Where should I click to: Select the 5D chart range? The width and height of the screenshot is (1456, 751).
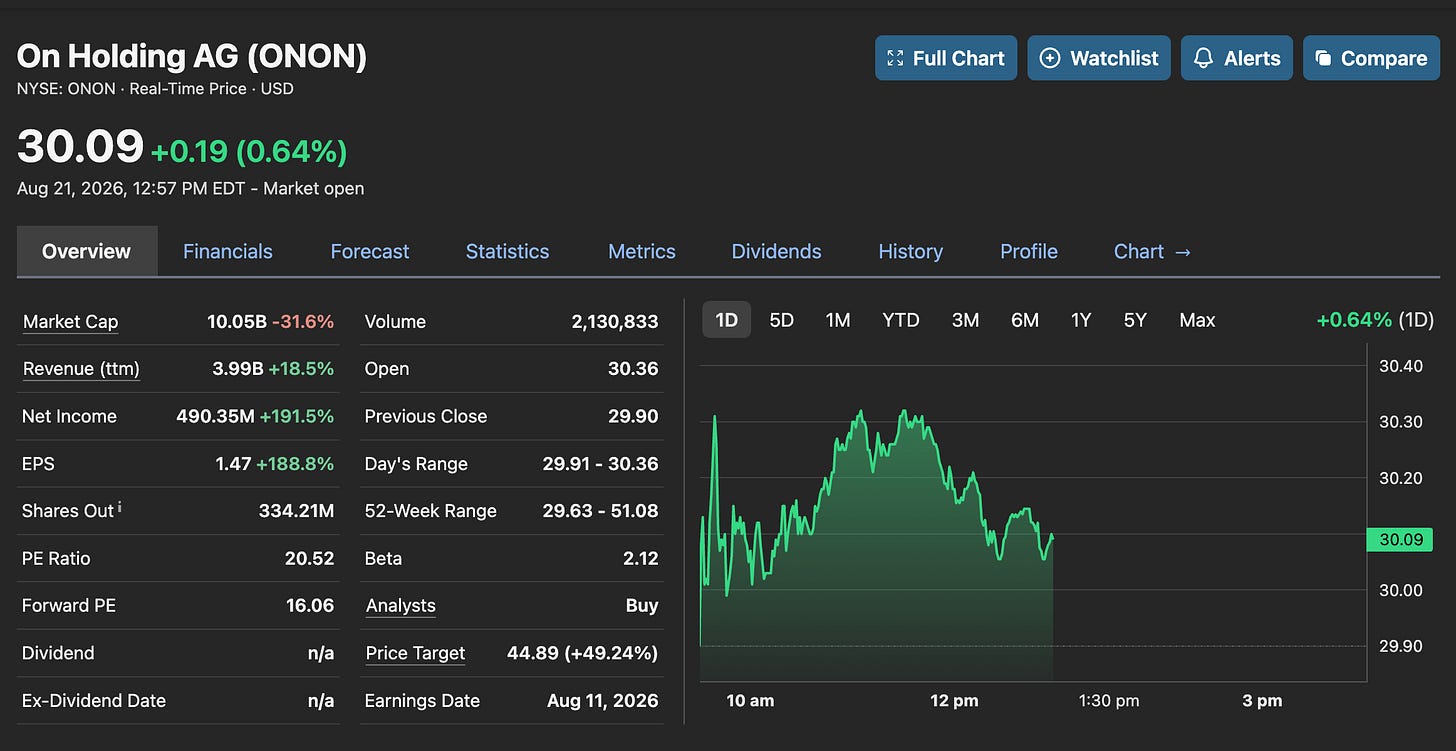pos(781,320)
